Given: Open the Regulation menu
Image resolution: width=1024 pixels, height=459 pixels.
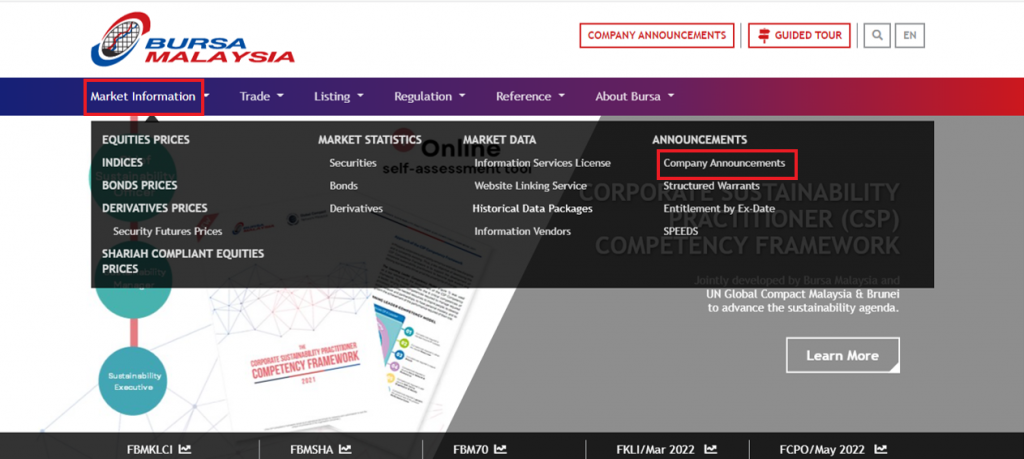Looking at the screenshot, I should pos(429,97).
